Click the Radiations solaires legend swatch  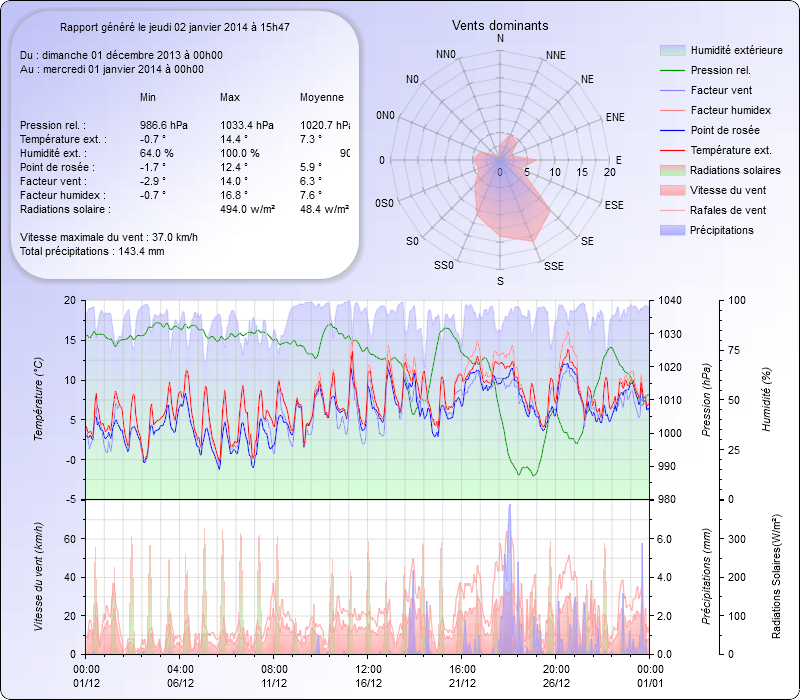(x=684, y=170)
